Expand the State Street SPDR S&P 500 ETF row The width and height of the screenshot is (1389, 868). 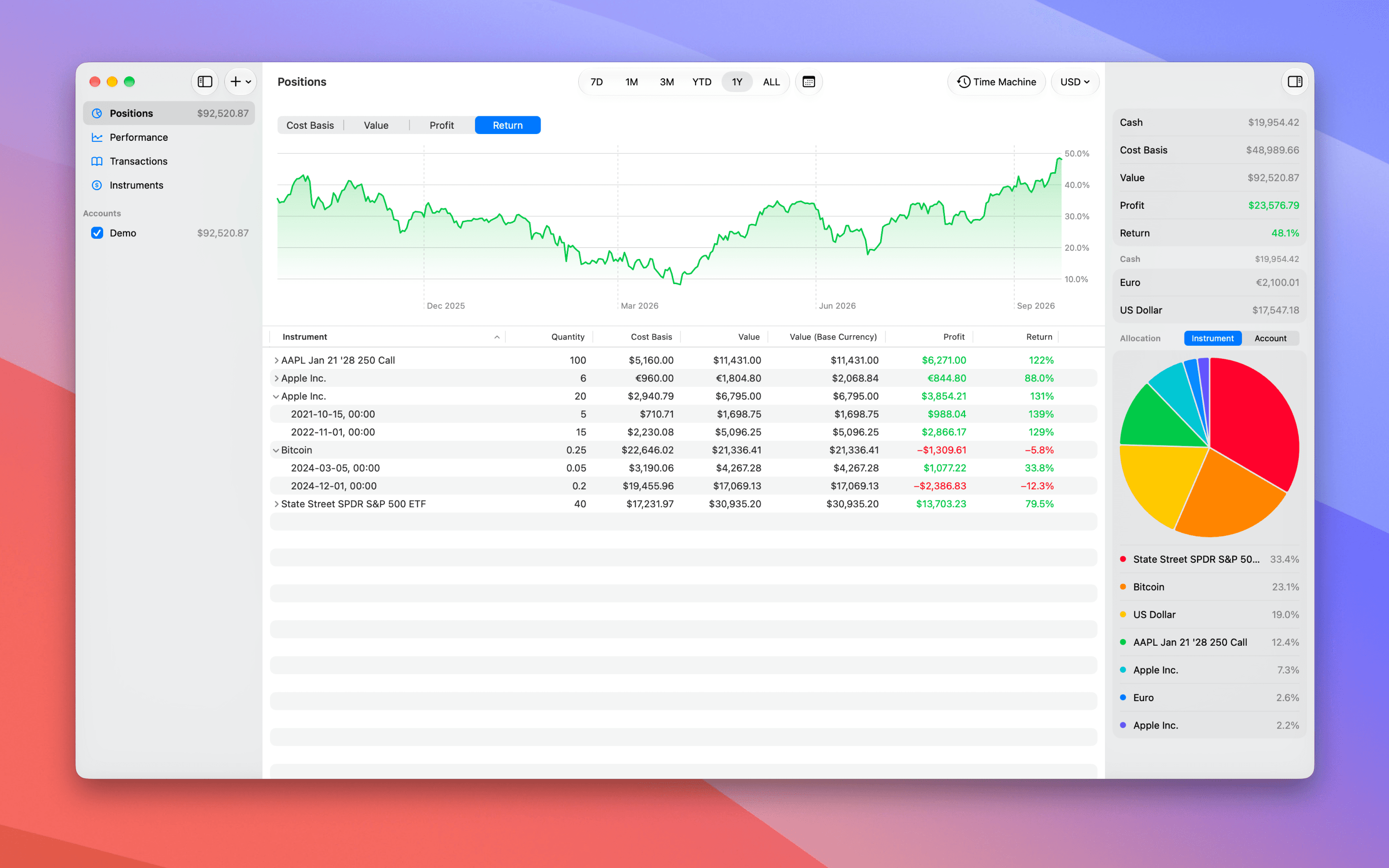click(276, 504)
